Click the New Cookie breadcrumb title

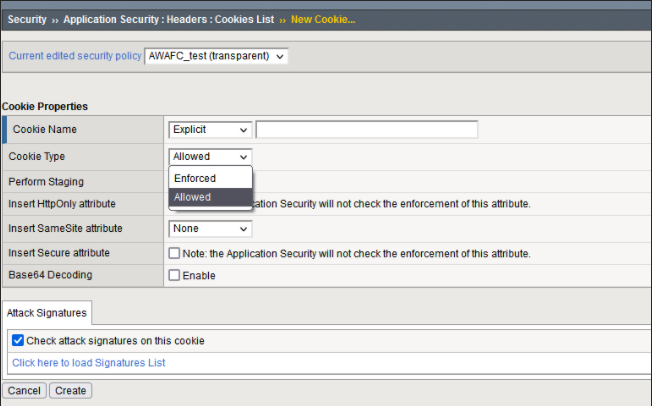pos(322,19)
